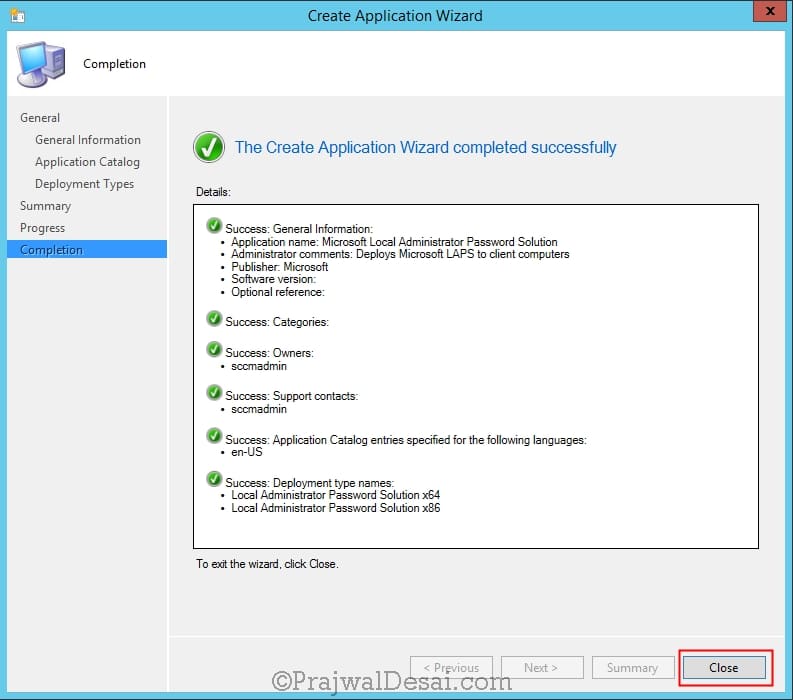Viewport: 793px width, 700px height.
Task: Click the completed successfully heading text
Action: pos(425,147)
